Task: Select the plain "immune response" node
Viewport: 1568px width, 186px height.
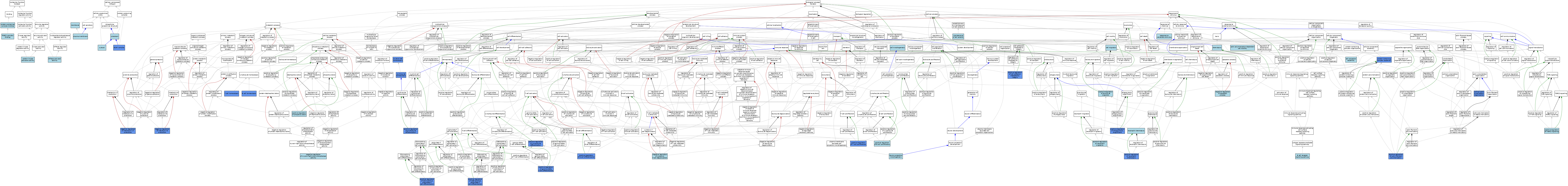Action: point(782,47)
